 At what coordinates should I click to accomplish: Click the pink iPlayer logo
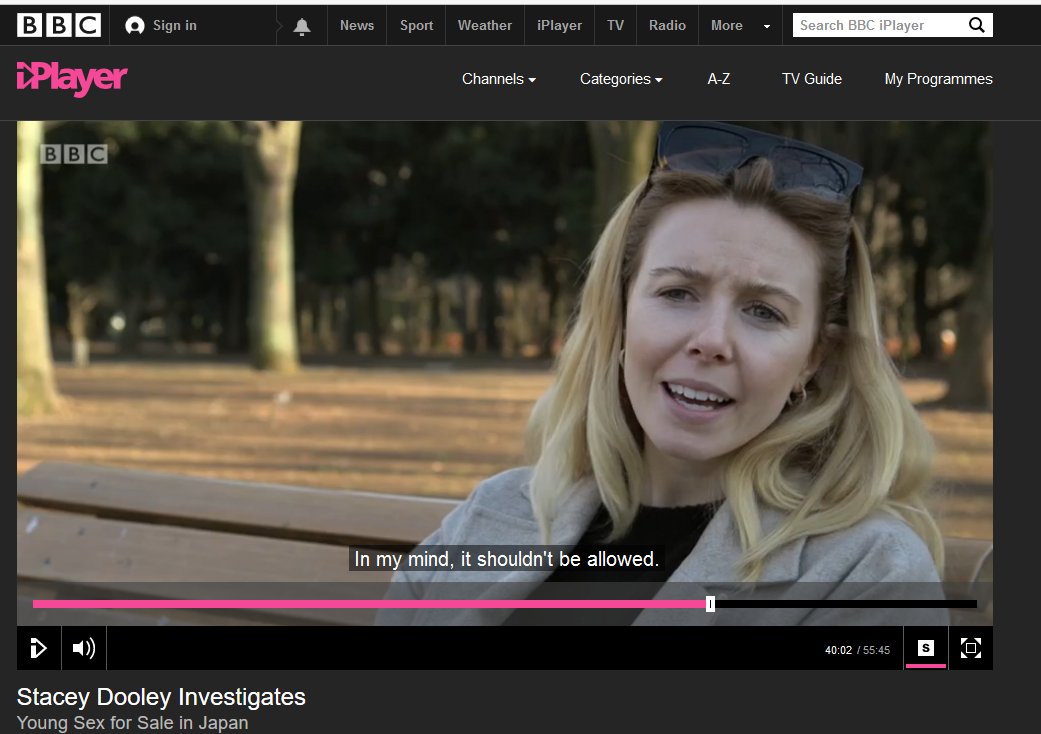point(72,79)
